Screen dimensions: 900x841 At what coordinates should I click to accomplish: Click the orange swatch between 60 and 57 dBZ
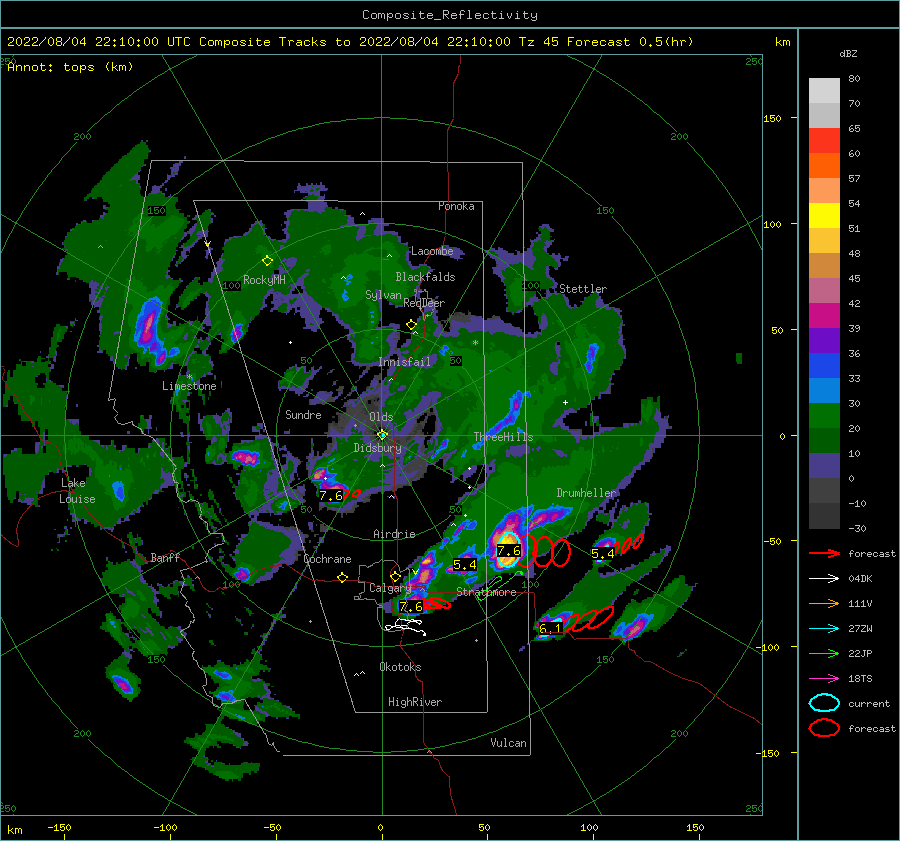824,166
